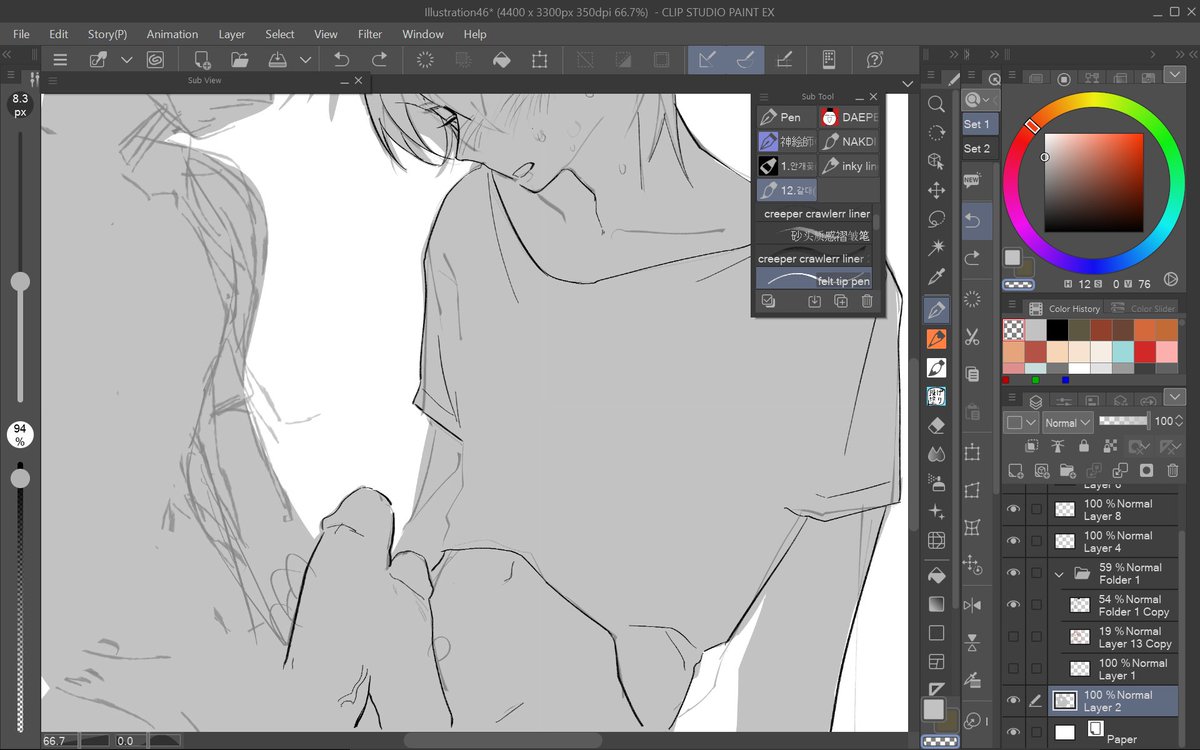Select the orange Marker tool icon

936,337
